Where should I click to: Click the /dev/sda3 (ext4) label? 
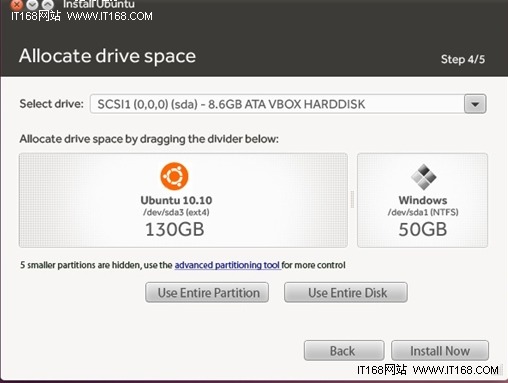(x=176, y=212)
